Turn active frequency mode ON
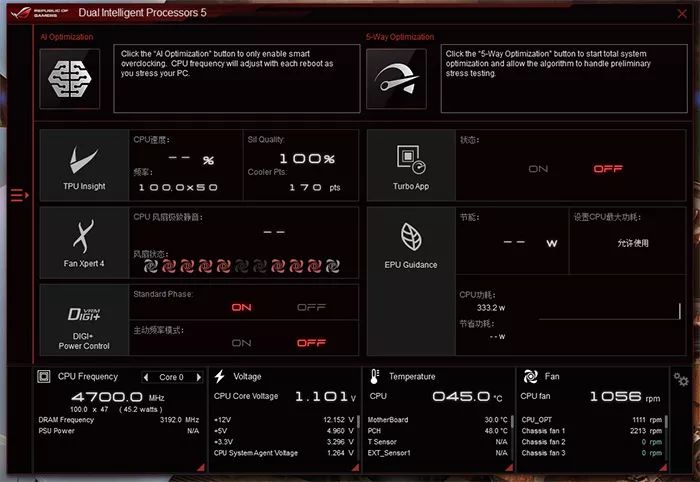Image resolution: width=700 pixels, height=482 pixels. (242, 343)
